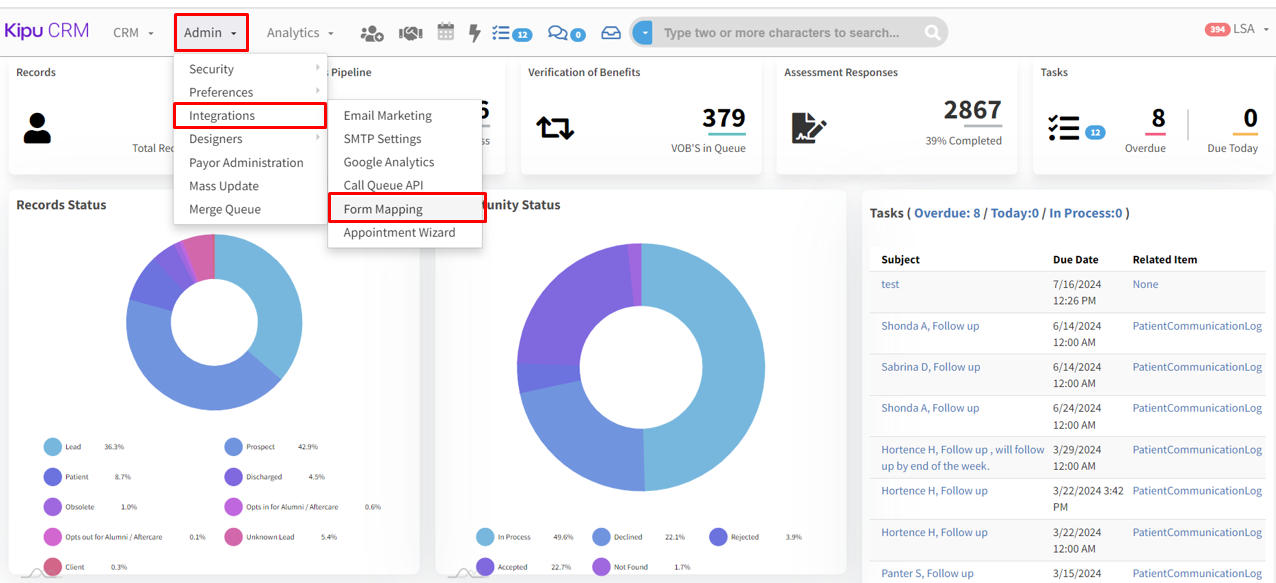Screen dimensions: 1276x583
Task: Toggle the Declined legend item
Action: coord(603,537)
